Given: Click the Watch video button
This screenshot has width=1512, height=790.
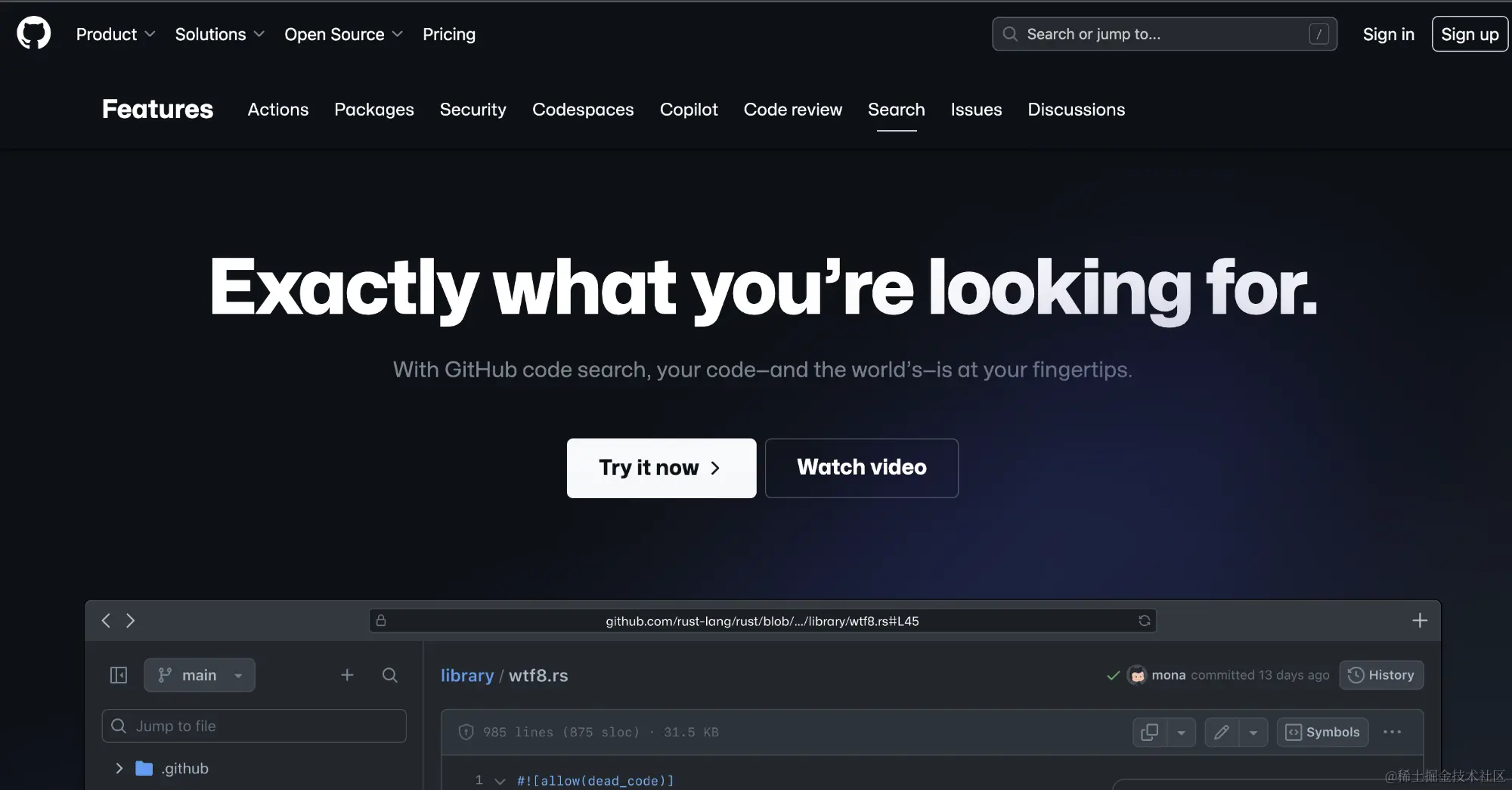Looking at the screenshot, I should coord(862,468).
